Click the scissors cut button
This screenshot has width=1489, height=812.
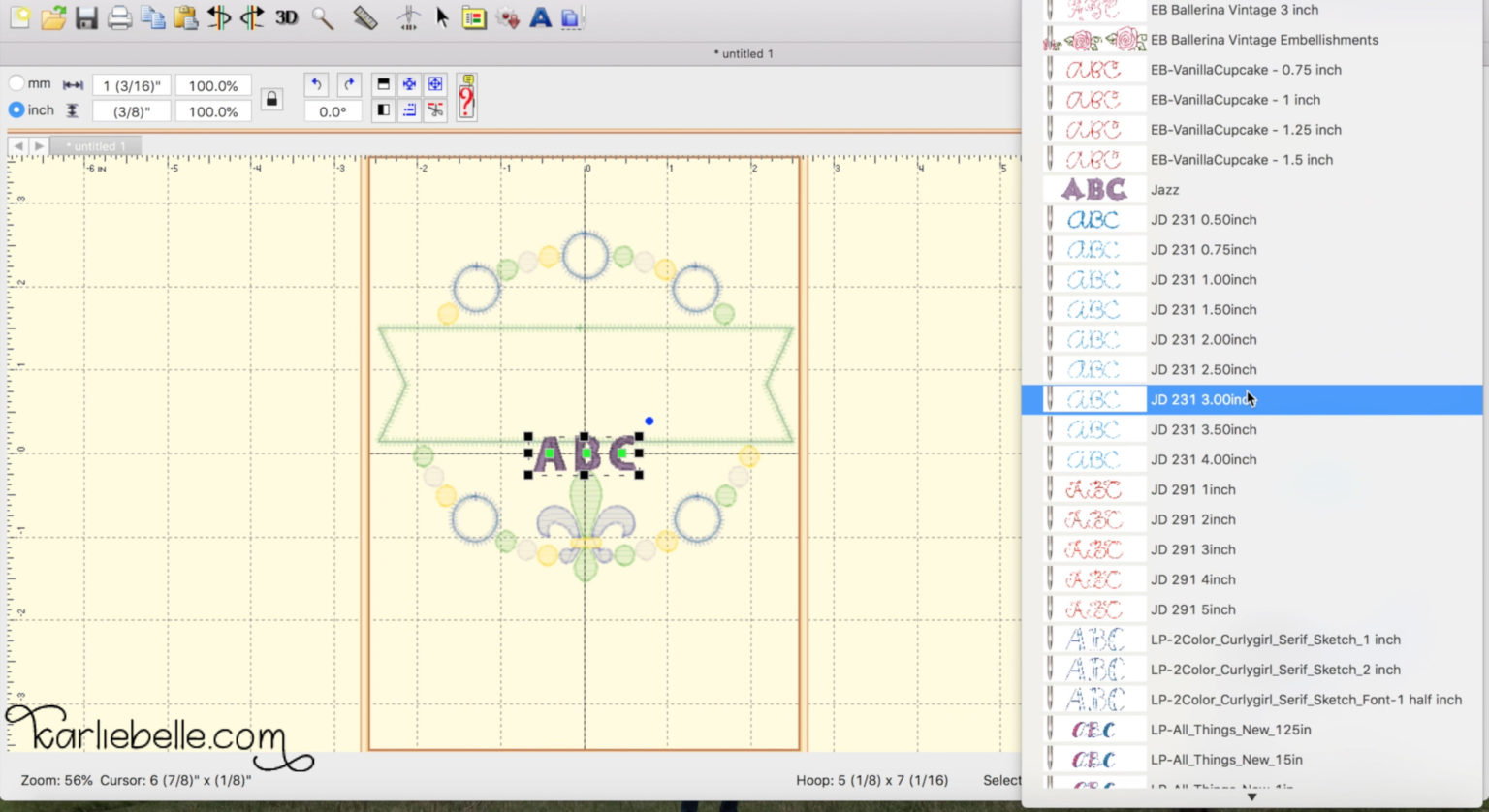point(435,110)
